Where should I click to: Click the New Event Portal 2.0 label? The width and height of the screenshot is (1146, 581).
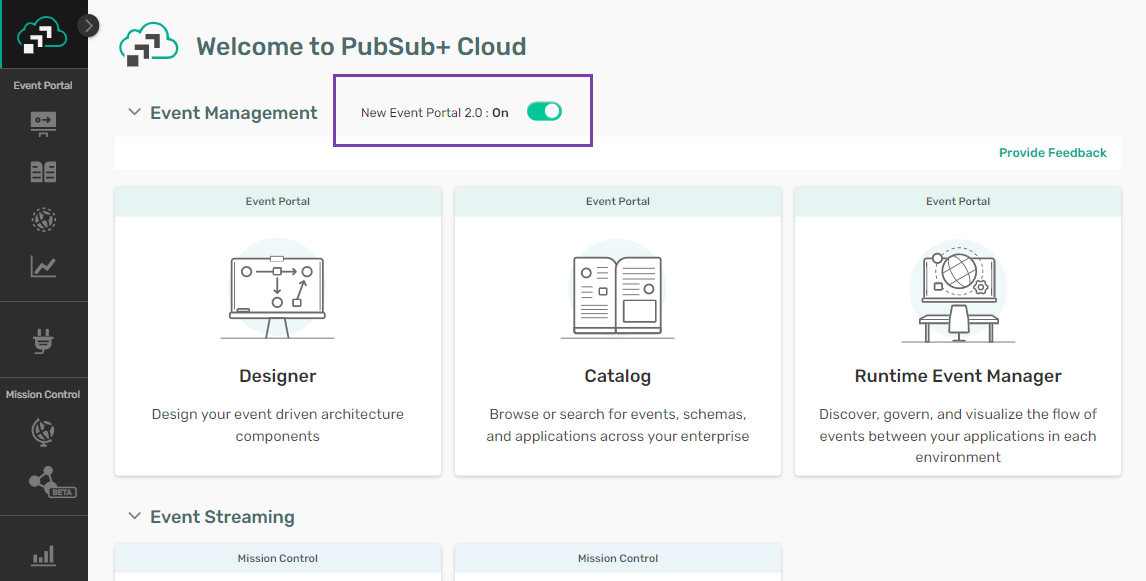pos(435,113)
